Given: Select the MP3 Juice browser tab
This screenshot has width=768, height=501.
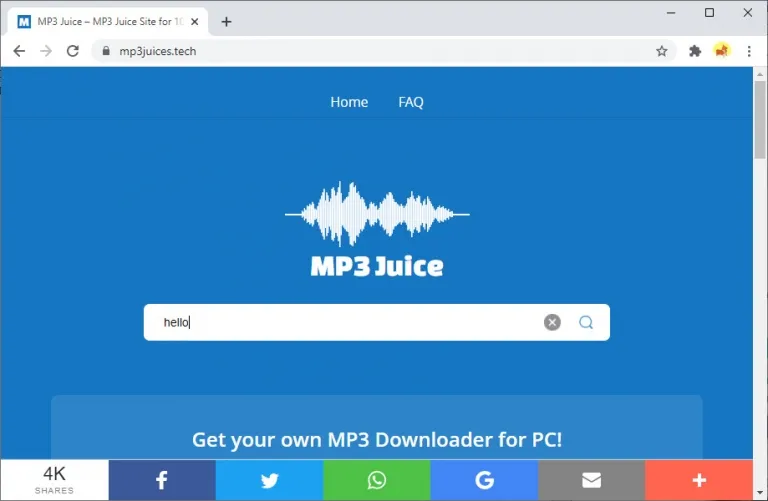Looking at the screenshot, I should (x=108, y=22).
